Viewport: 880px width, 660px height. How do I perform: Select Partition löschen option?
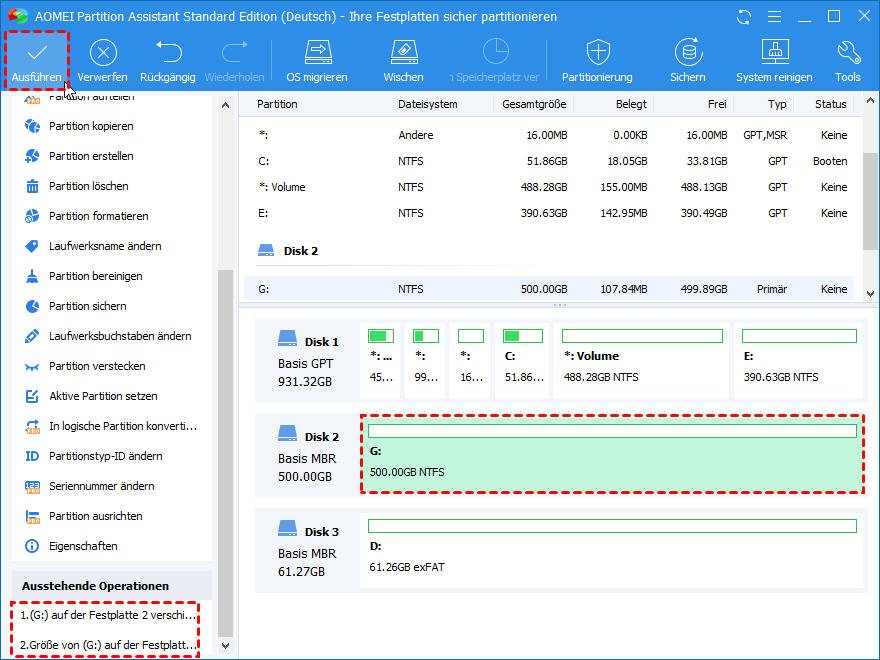(x=88, y=186)
